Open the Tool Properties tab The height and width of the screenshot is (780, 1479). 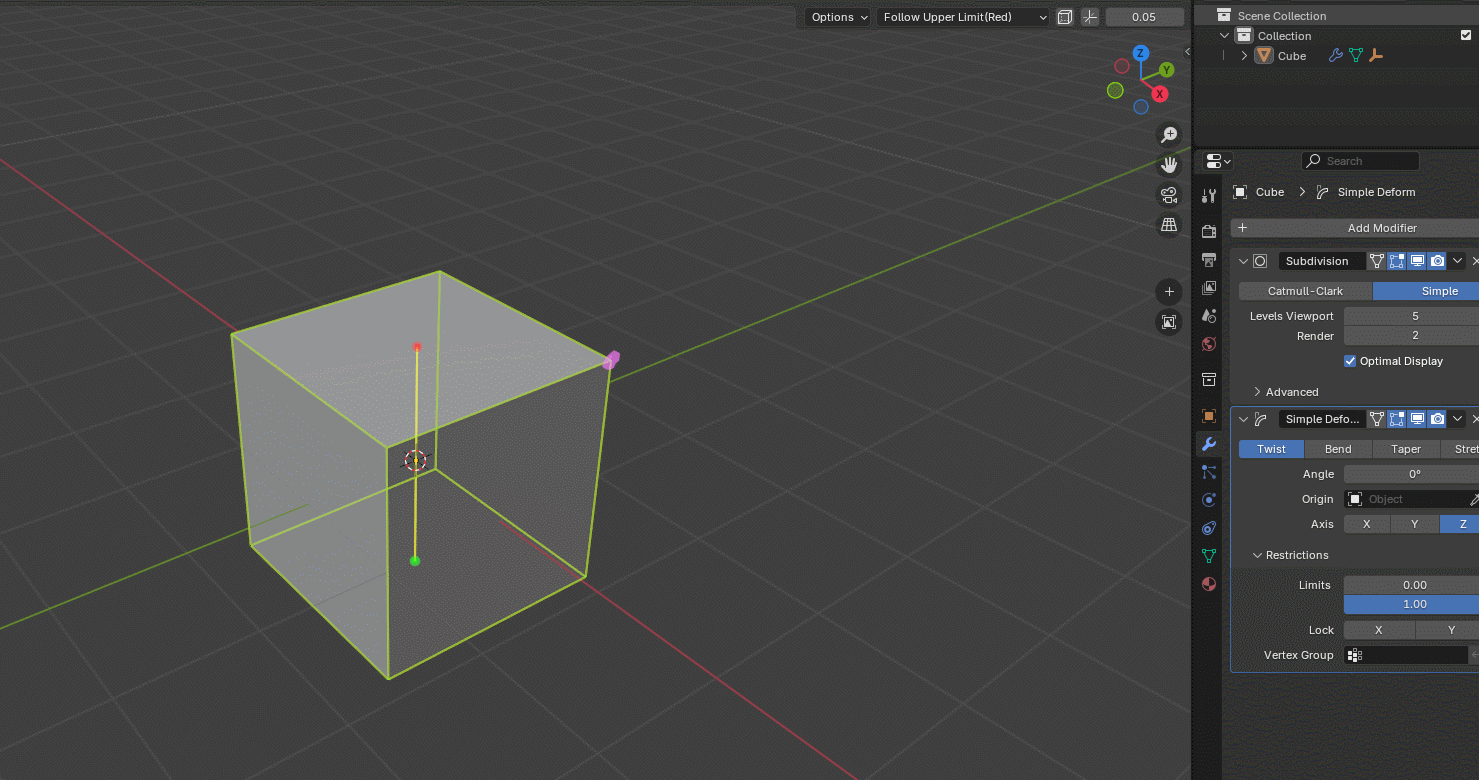pyautogui.click(x=1208, y=195)
